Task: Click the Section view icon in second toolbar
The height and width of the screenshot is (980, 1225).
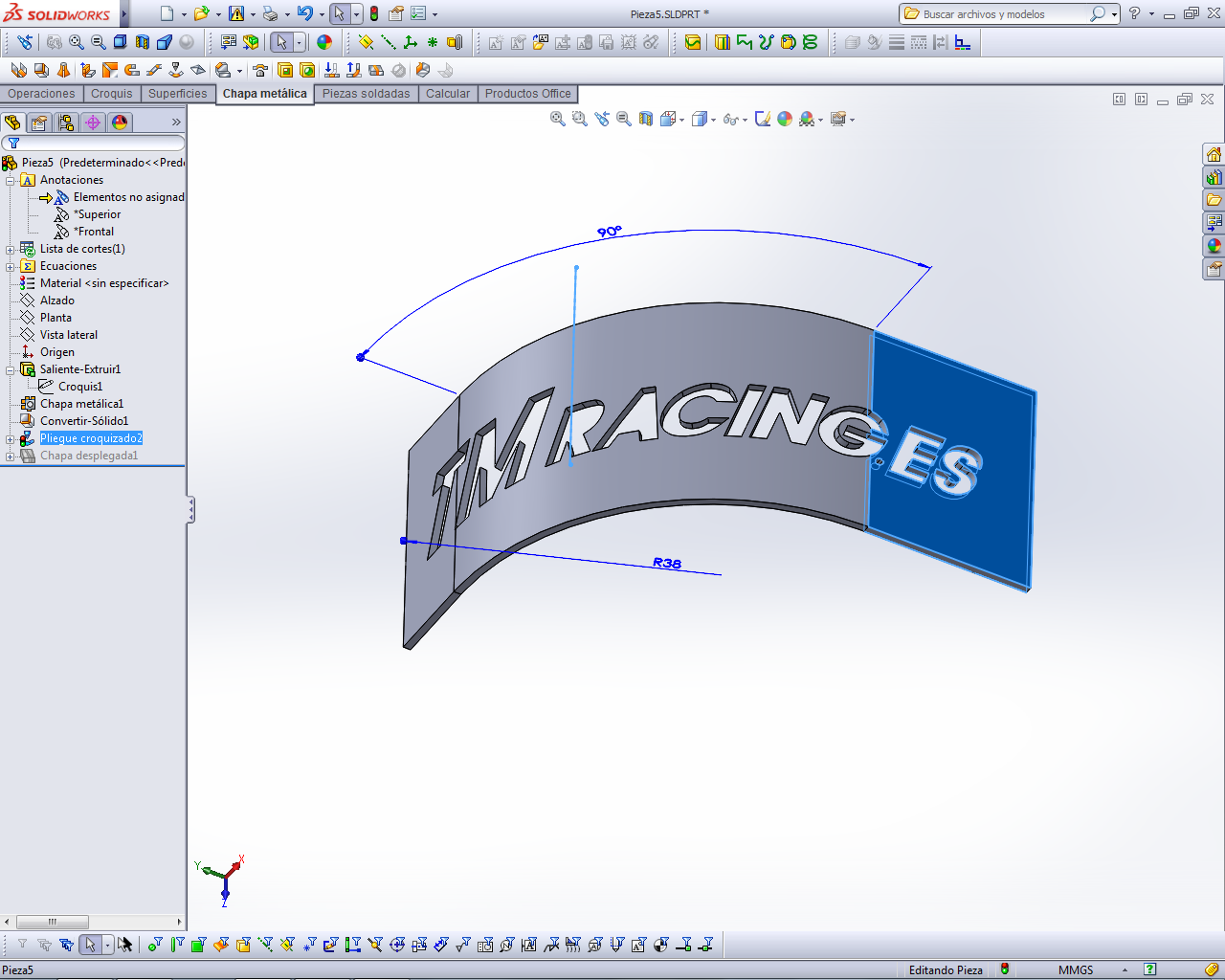Action: click(x=143, y=42)
